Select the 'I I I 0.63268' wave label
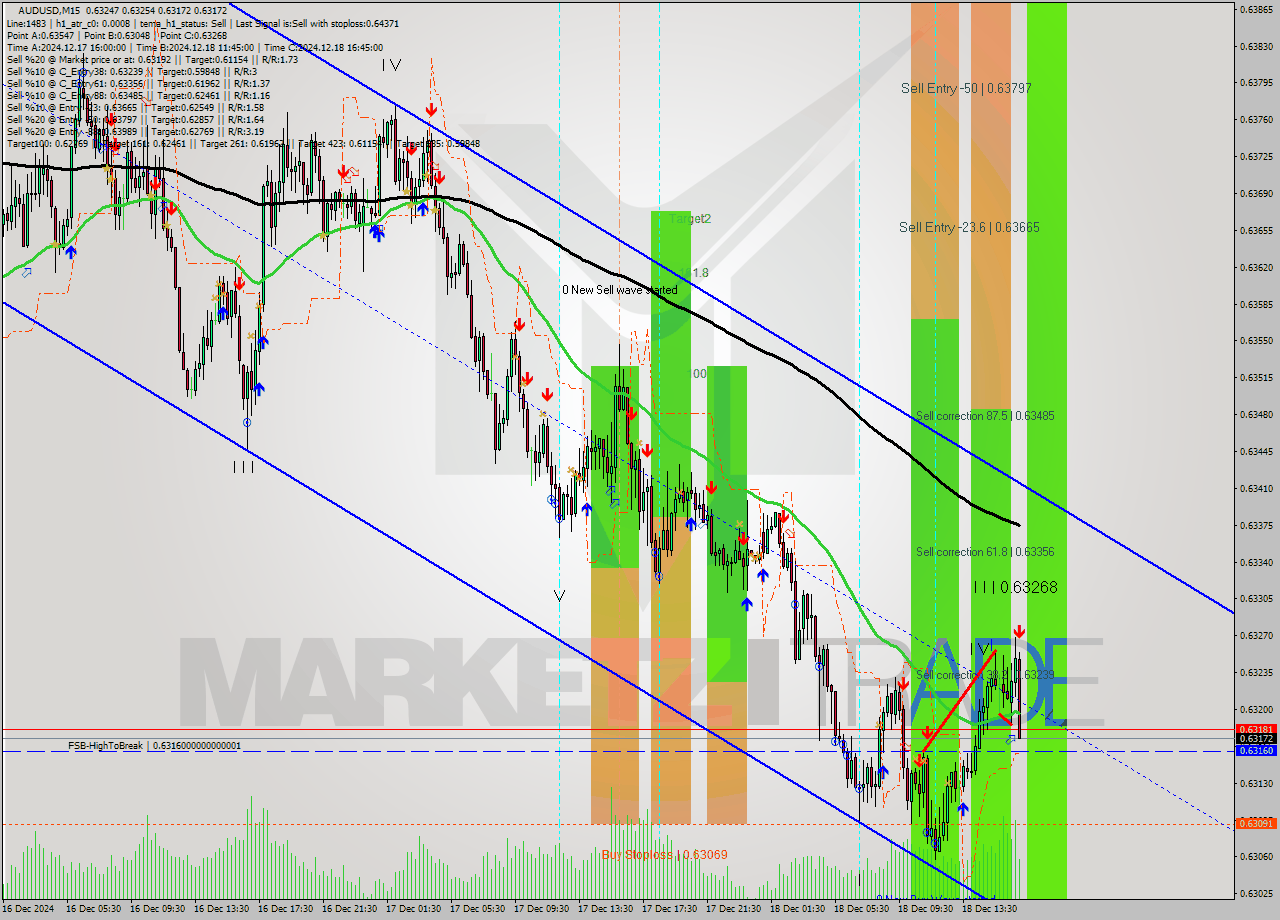The image size is (1280, 920). (x=1015, y=588)
